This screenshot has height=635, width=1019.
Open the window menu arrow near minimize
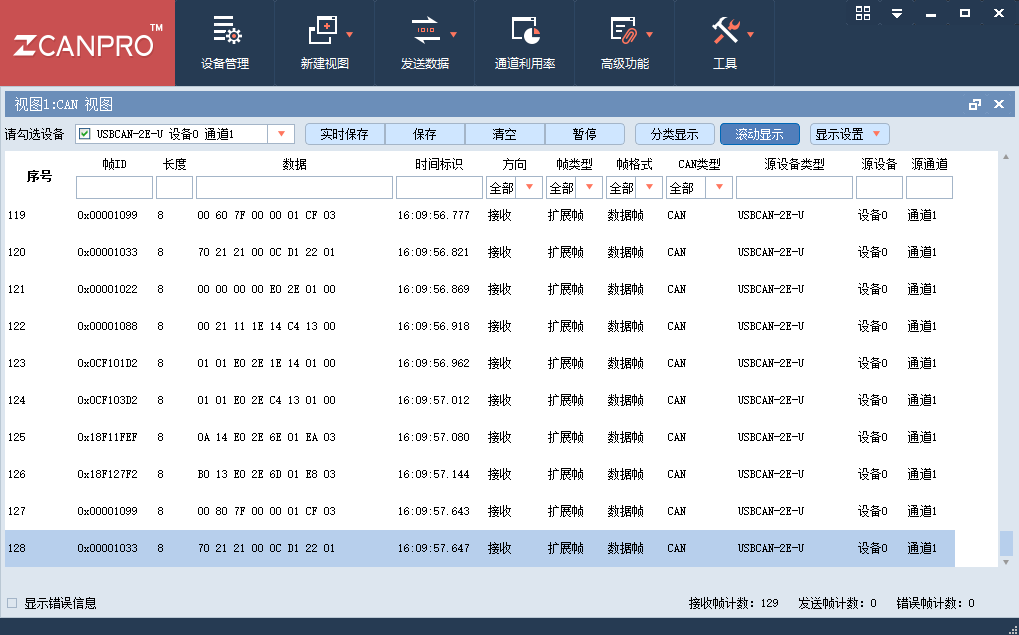(x=897, y=14)
